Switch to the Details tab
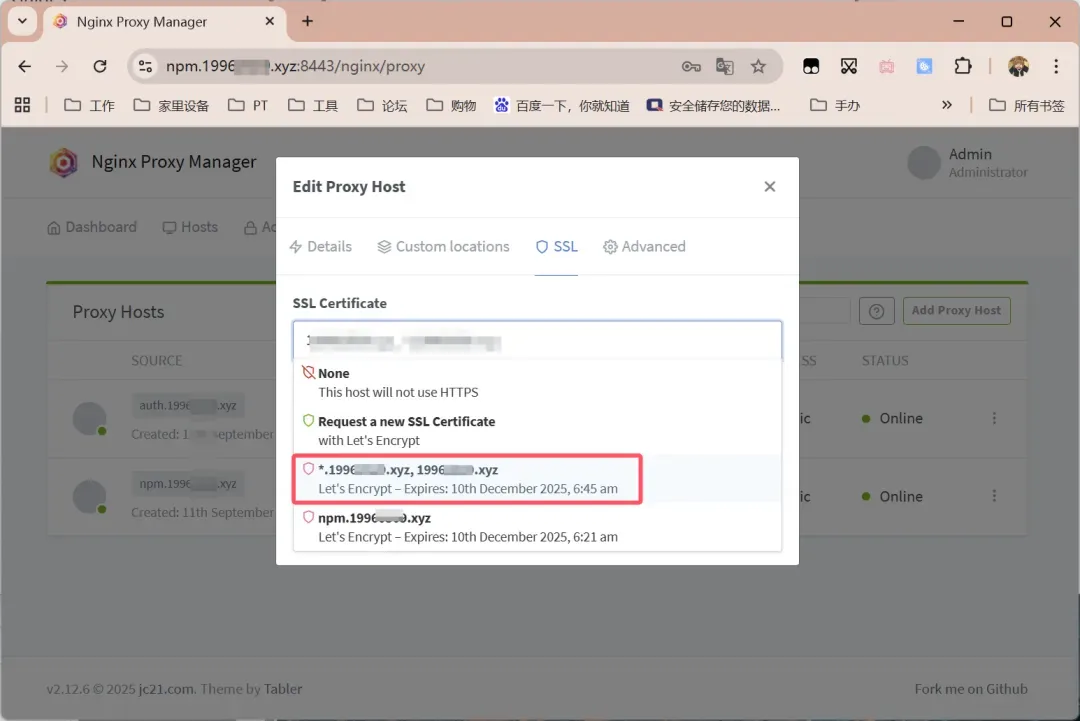 coord(320,247)
